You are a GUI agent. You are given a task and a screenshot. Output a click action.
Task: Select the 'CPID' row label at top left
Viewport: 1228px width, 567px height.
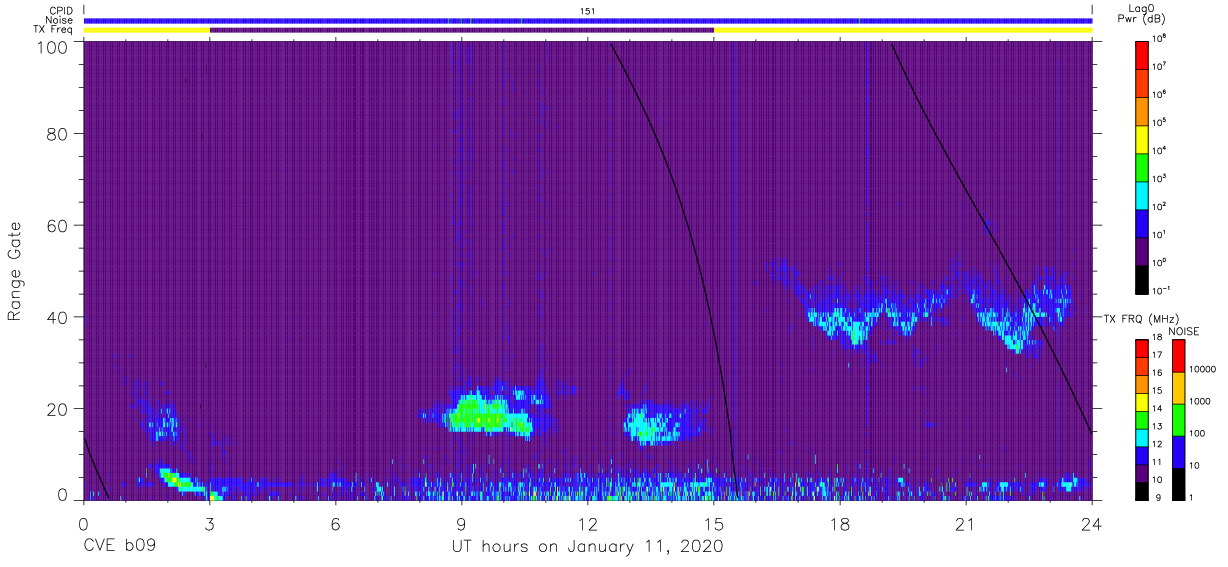pyautogui.click(x=62, y=10)
